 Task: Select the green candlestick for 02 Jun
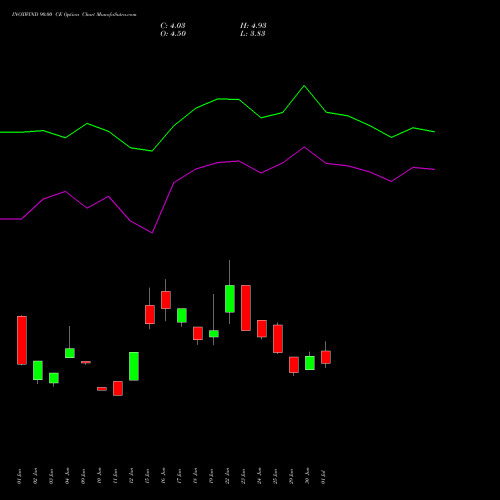pyautogui.click(x=38, y=370)
